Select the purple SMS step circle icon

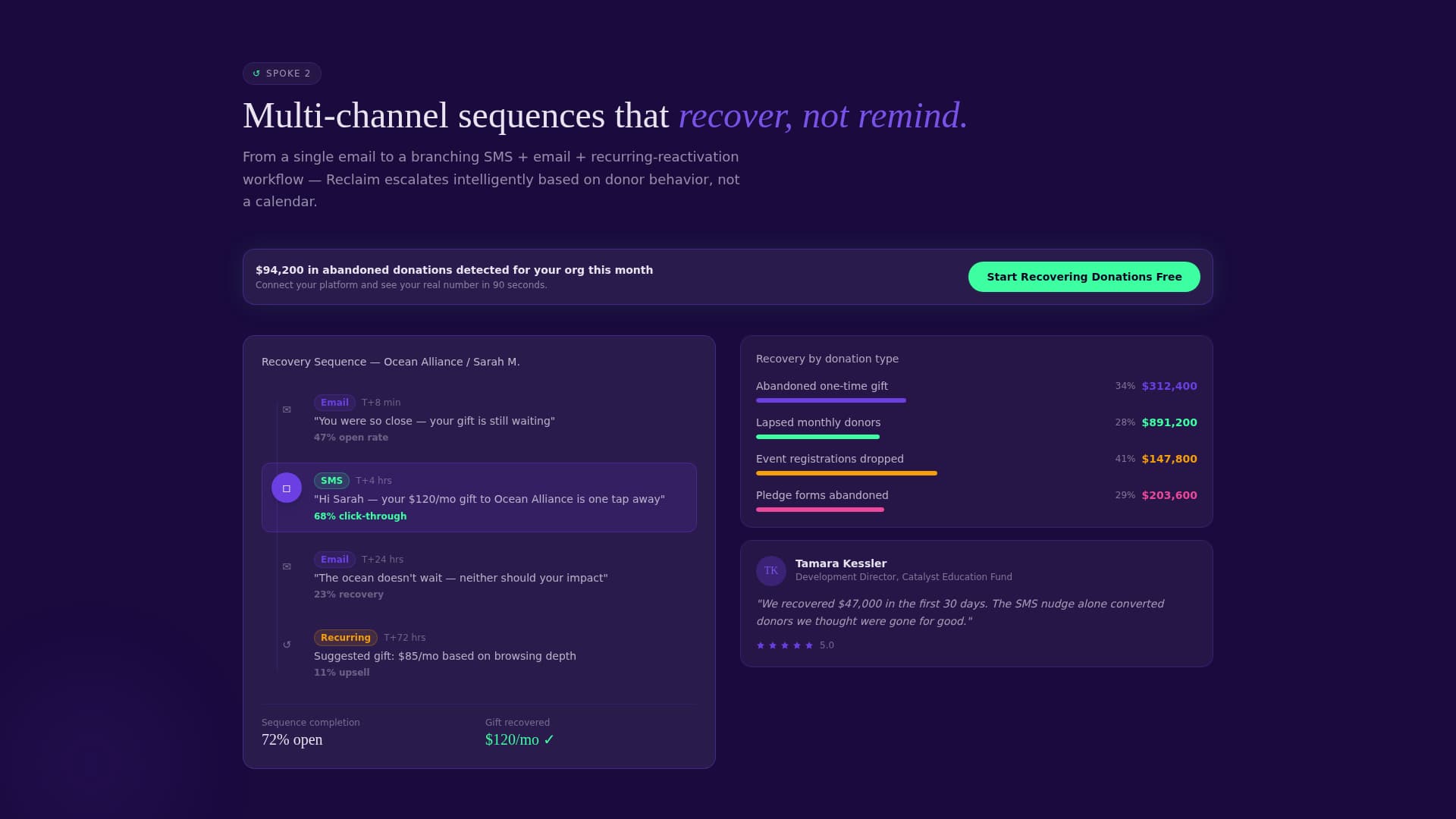pos(287,488)
